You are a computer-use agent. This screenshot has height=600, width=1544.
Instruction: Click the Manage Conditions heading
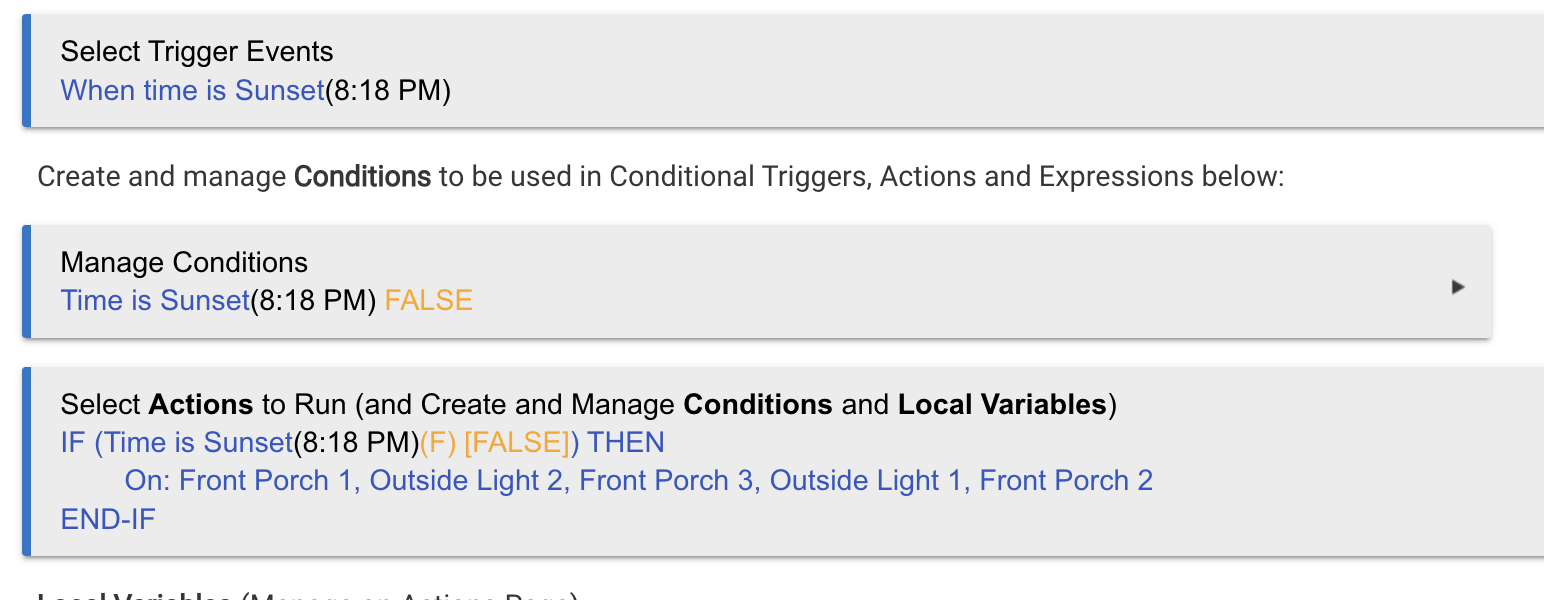tap(184, 263)
